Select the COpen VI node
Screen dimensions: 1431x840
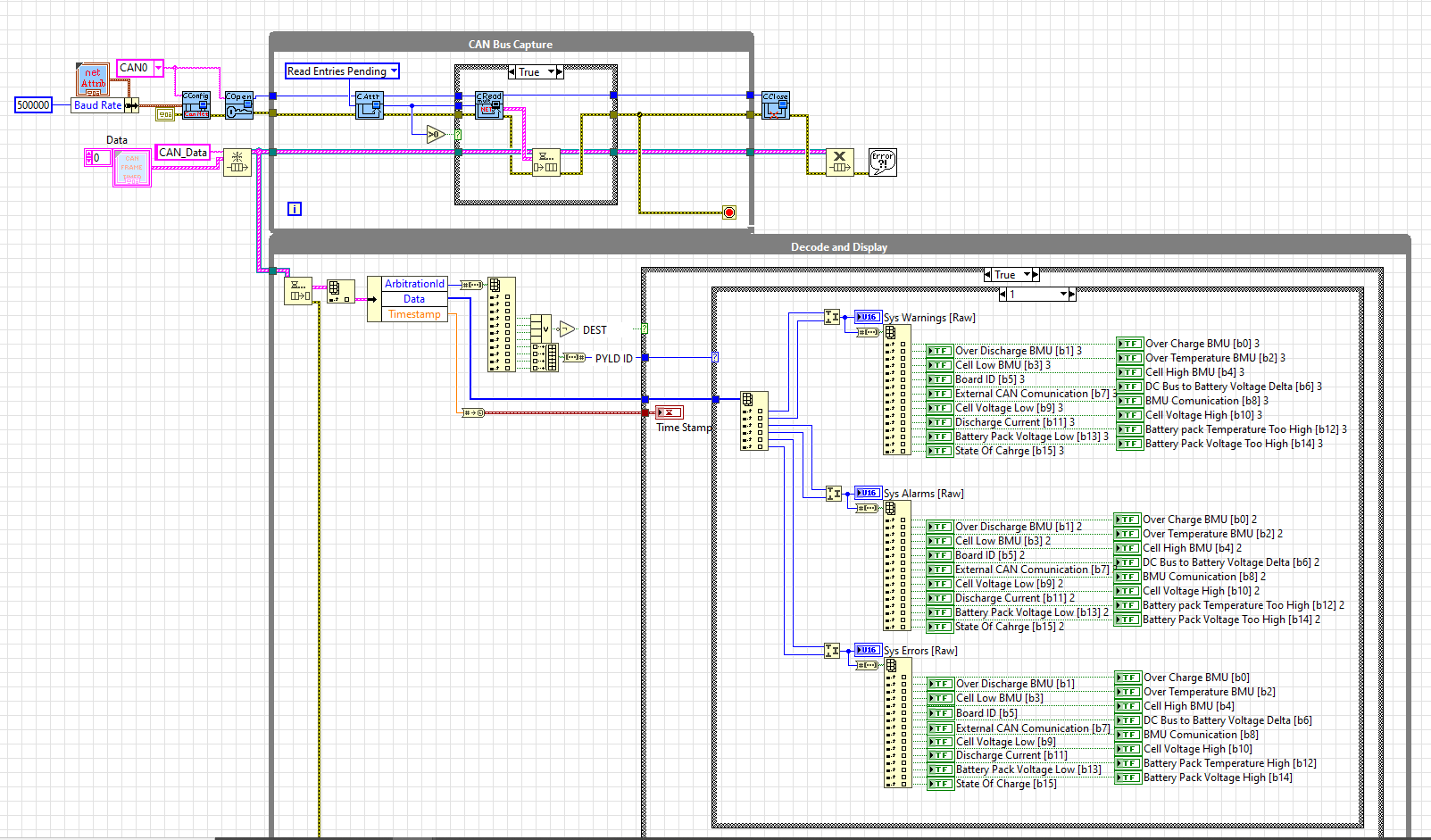[x=239, y=104]
